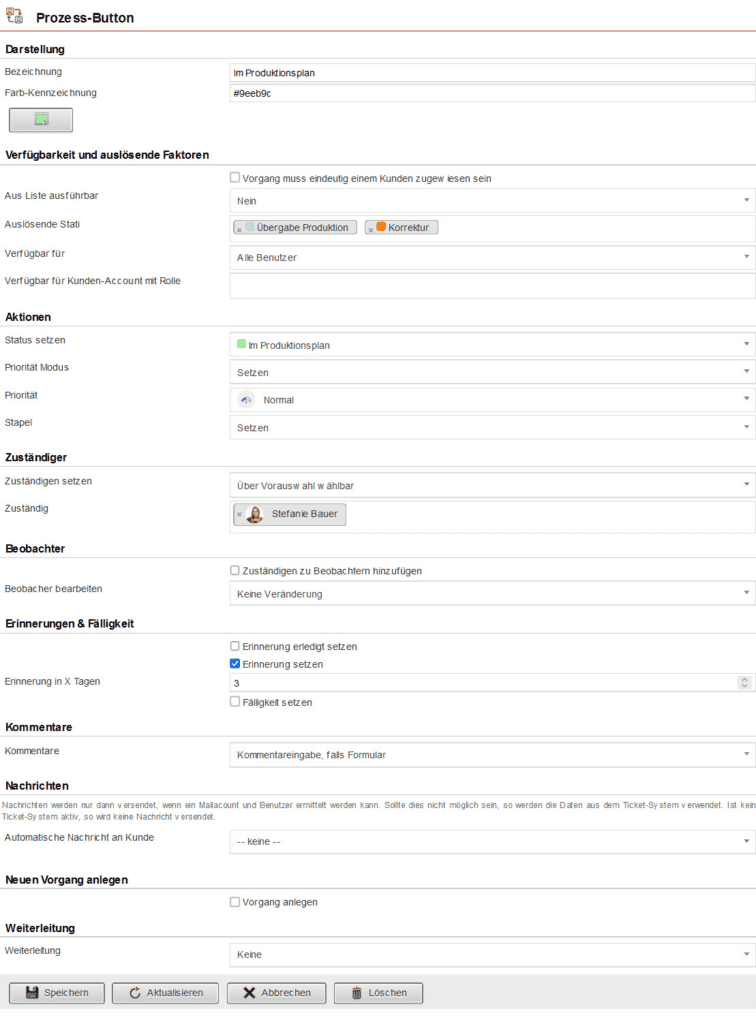This screenshot has width=756, height=1024.
Task: Remove Stefanie Bauer from Zuständig
Action: (x=241, y=514)
